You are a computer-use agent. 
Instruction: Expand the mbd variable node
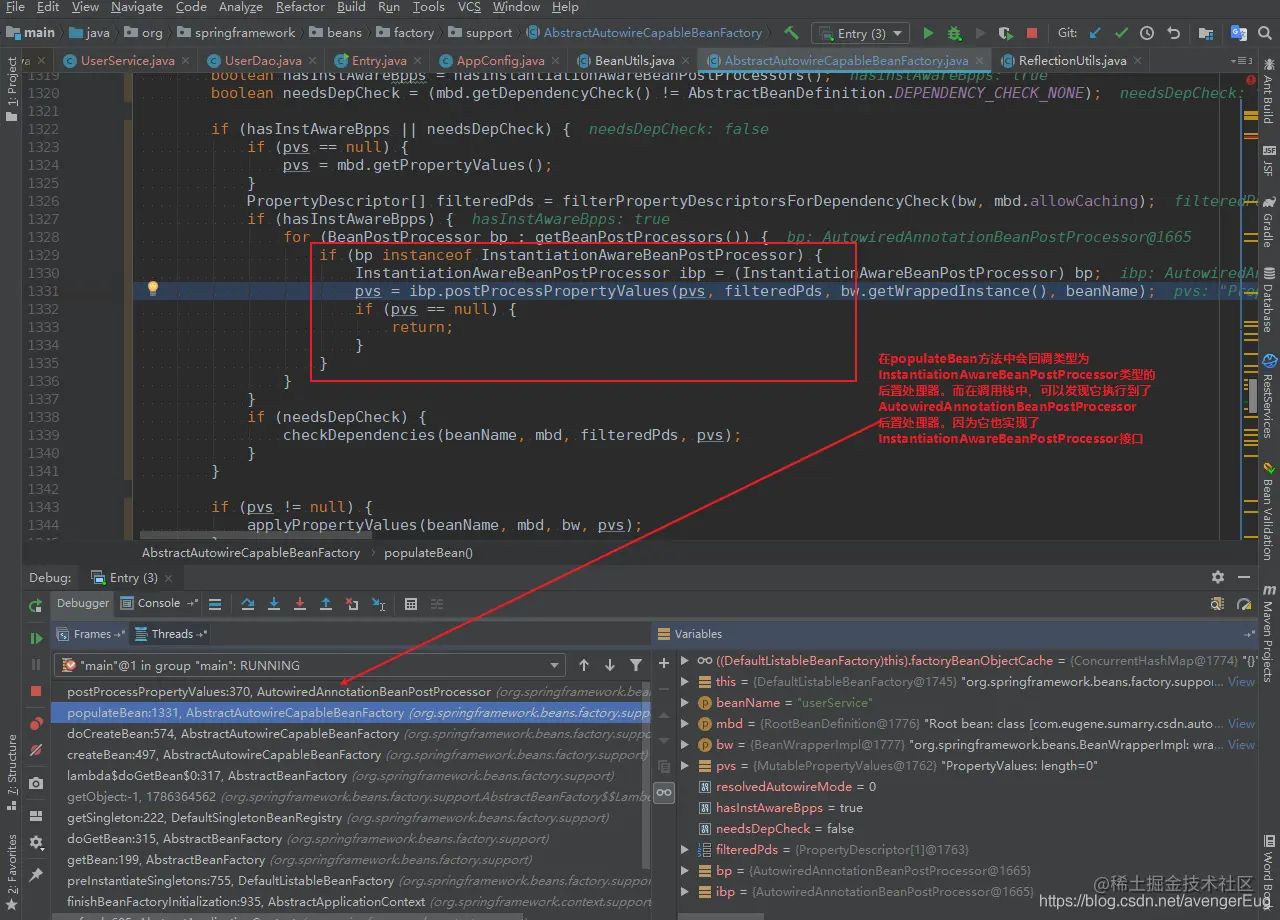685,724
